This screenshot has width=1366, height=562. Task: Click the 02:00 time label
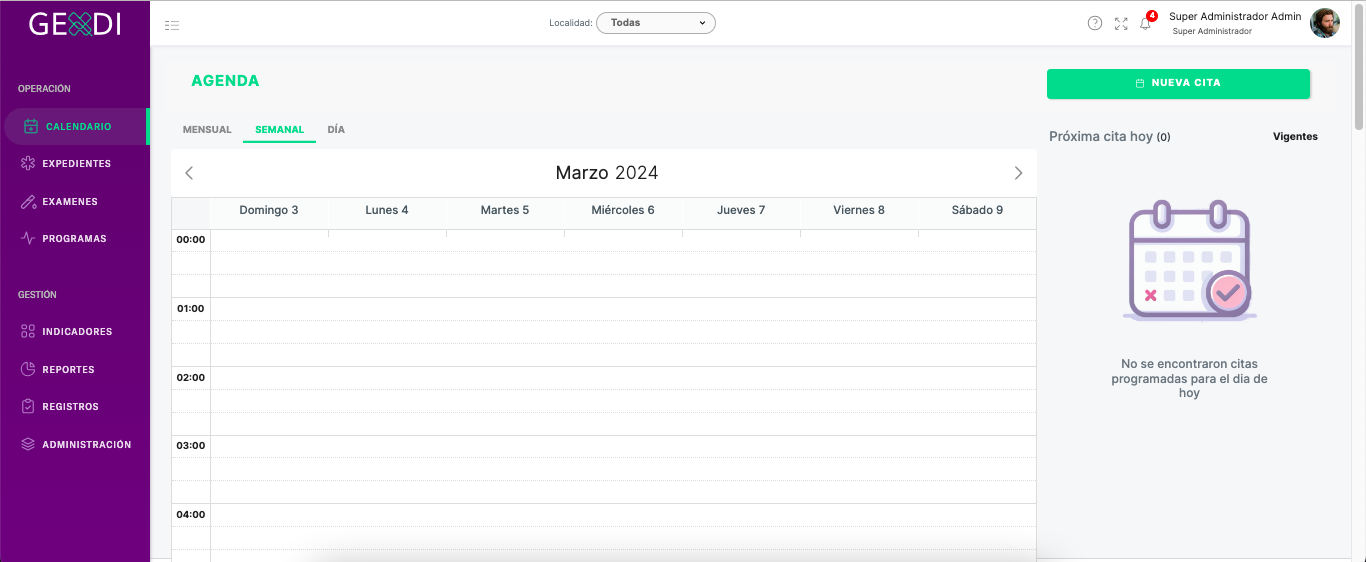point(191,378)
